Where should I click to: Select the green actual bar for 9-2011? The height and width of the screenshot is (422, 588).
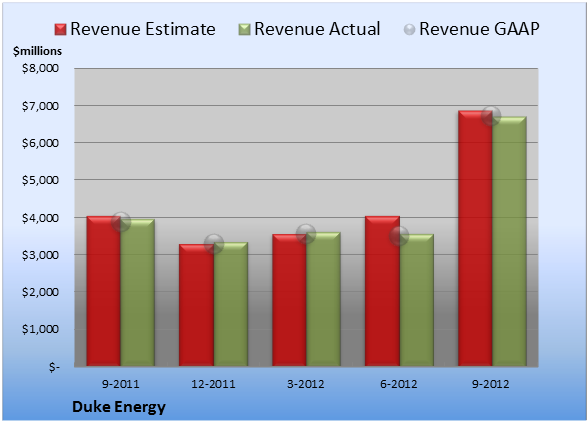pos(138,293)
